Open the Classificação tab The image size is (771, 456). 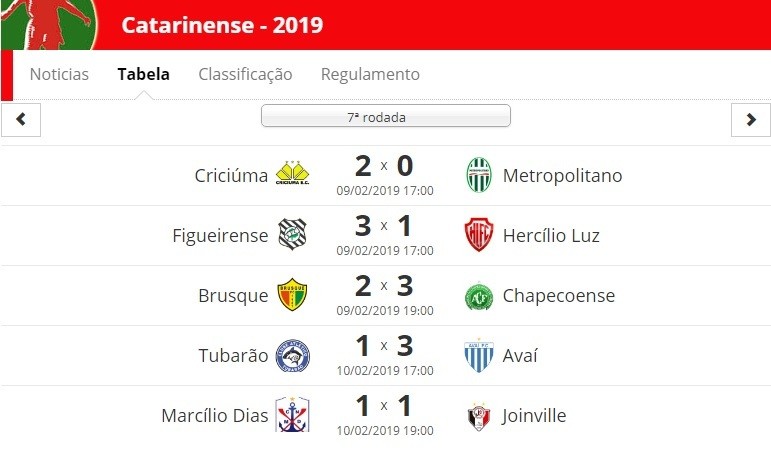(x=245, y=74)
